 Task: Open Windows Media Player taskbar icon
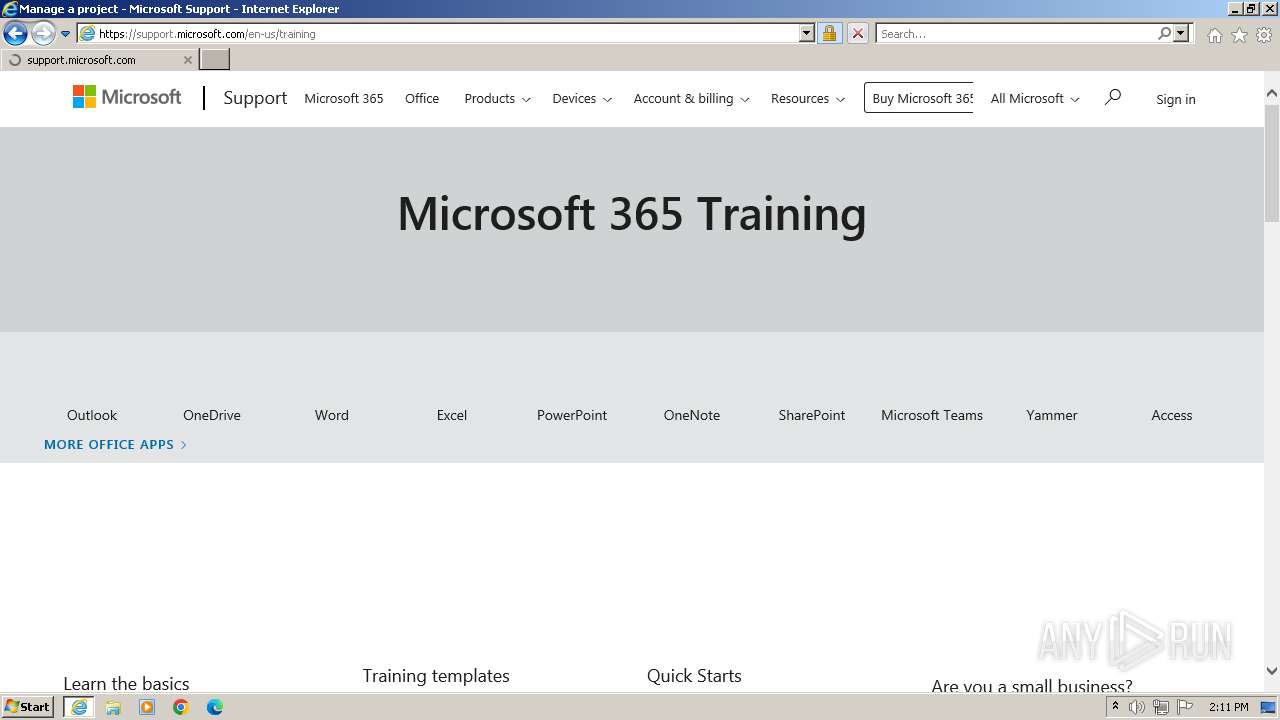pyautogui.click(x=147, y=707)
